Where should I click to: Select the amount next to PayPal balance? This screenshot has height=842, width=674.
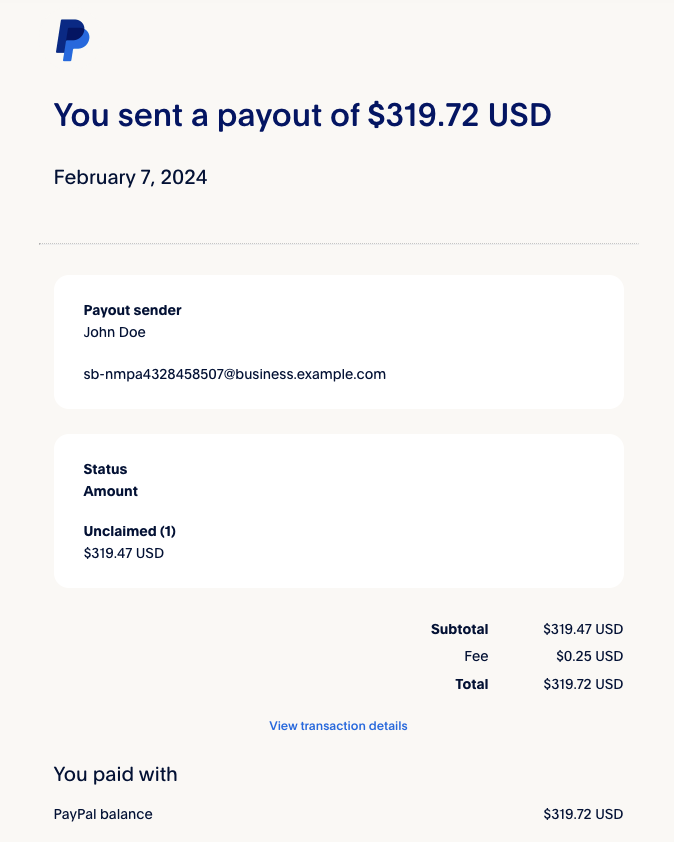click(583, 814)
